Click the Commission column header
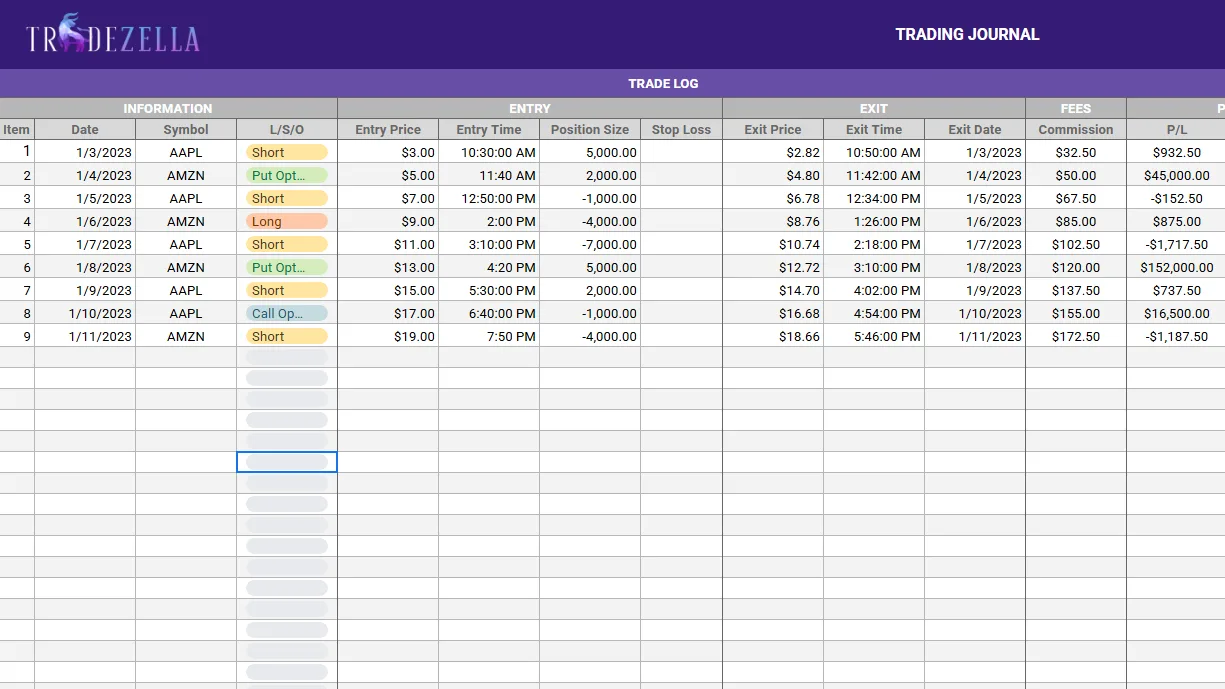Image resolution: width=1225 pixels, height=689 pixels. 1075,129
